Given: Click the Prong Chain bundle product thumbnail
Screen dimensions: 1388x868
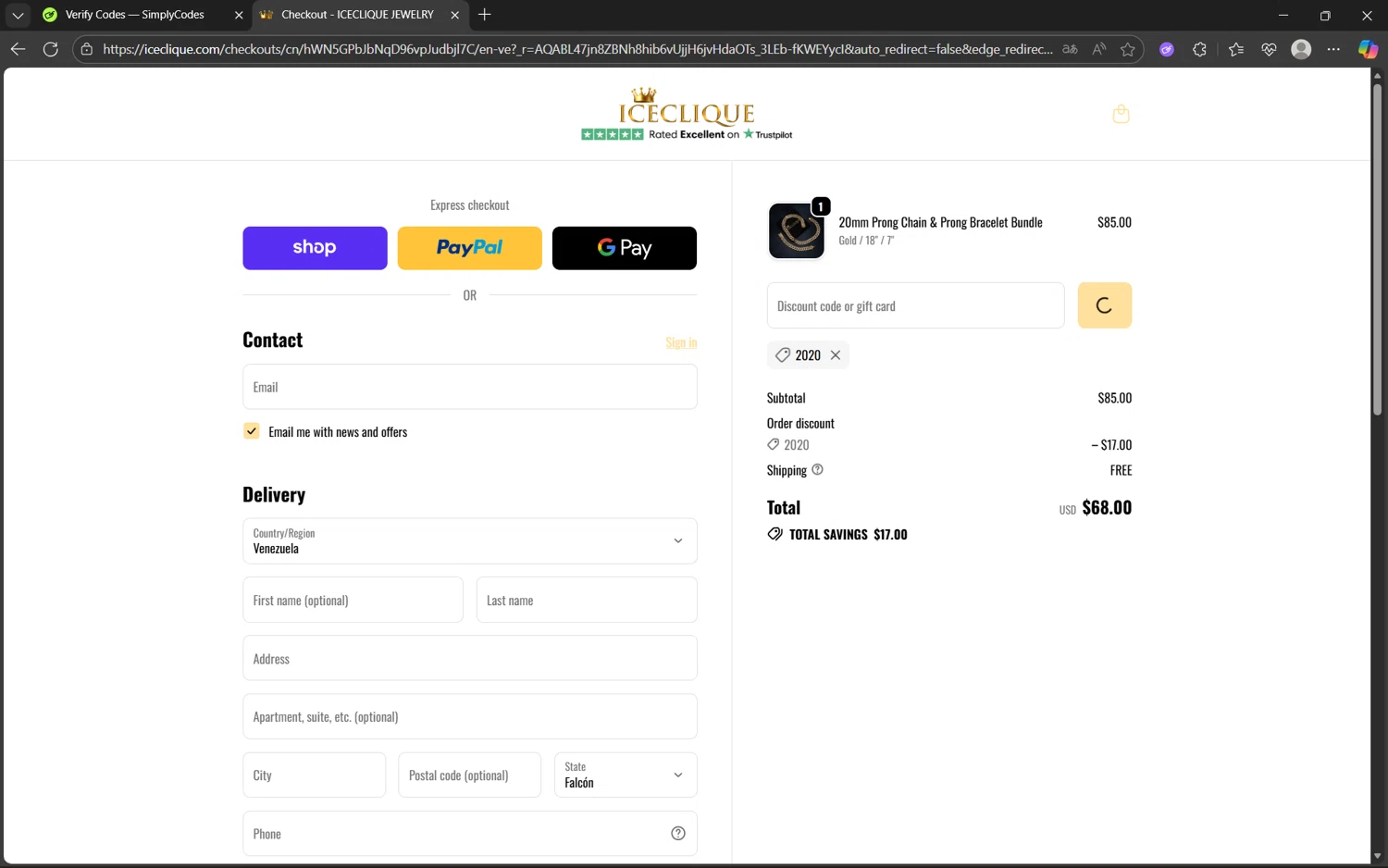Looking at the screenshot, I should point(797,230).
